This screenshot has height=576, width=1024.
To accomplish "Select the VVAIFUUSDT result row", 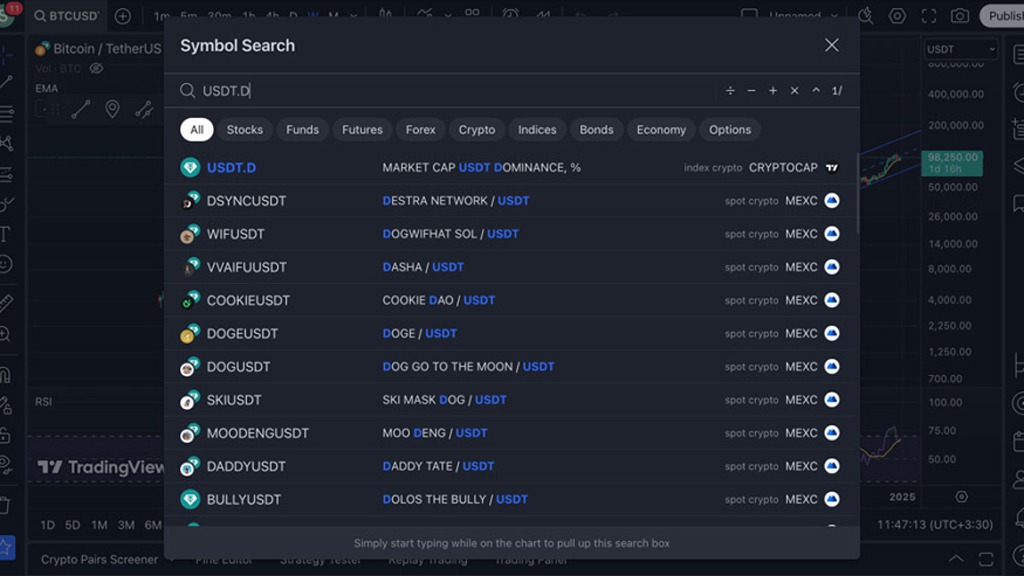I will tap(511, 267).
